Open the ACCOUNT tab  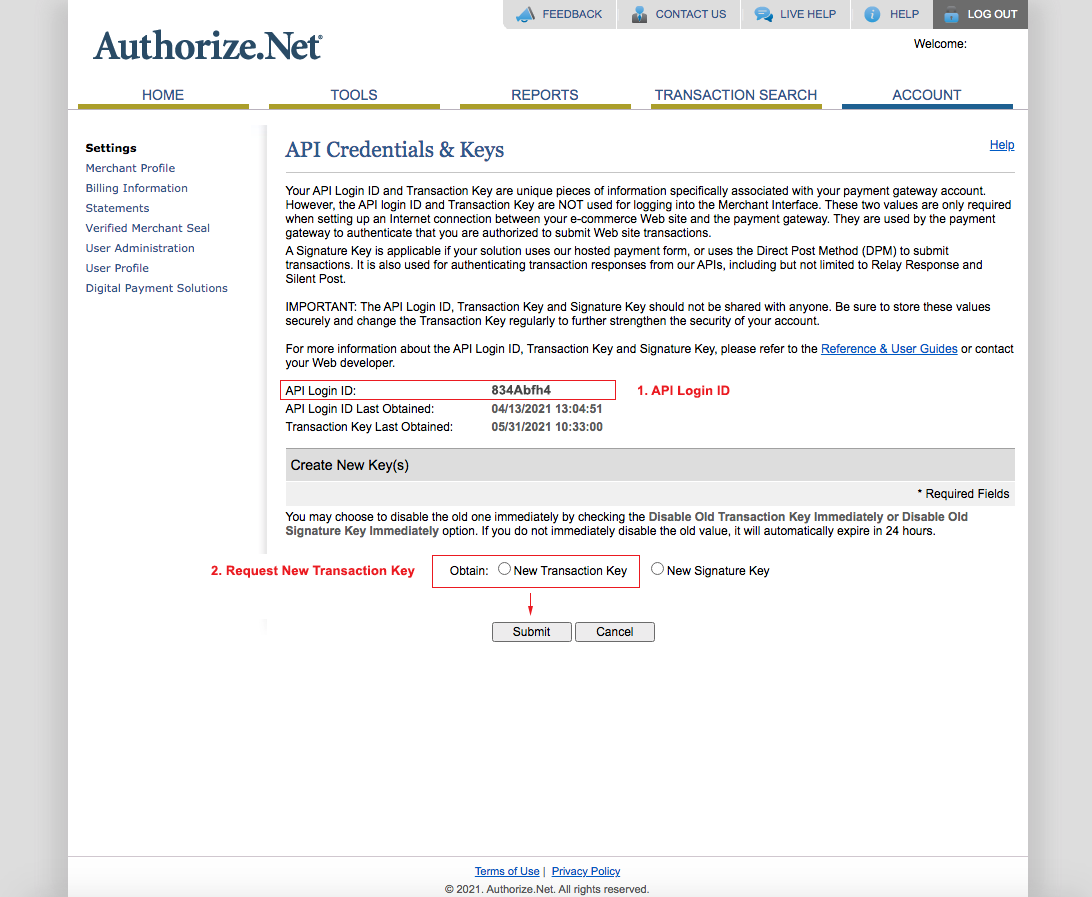coord(927,95)
